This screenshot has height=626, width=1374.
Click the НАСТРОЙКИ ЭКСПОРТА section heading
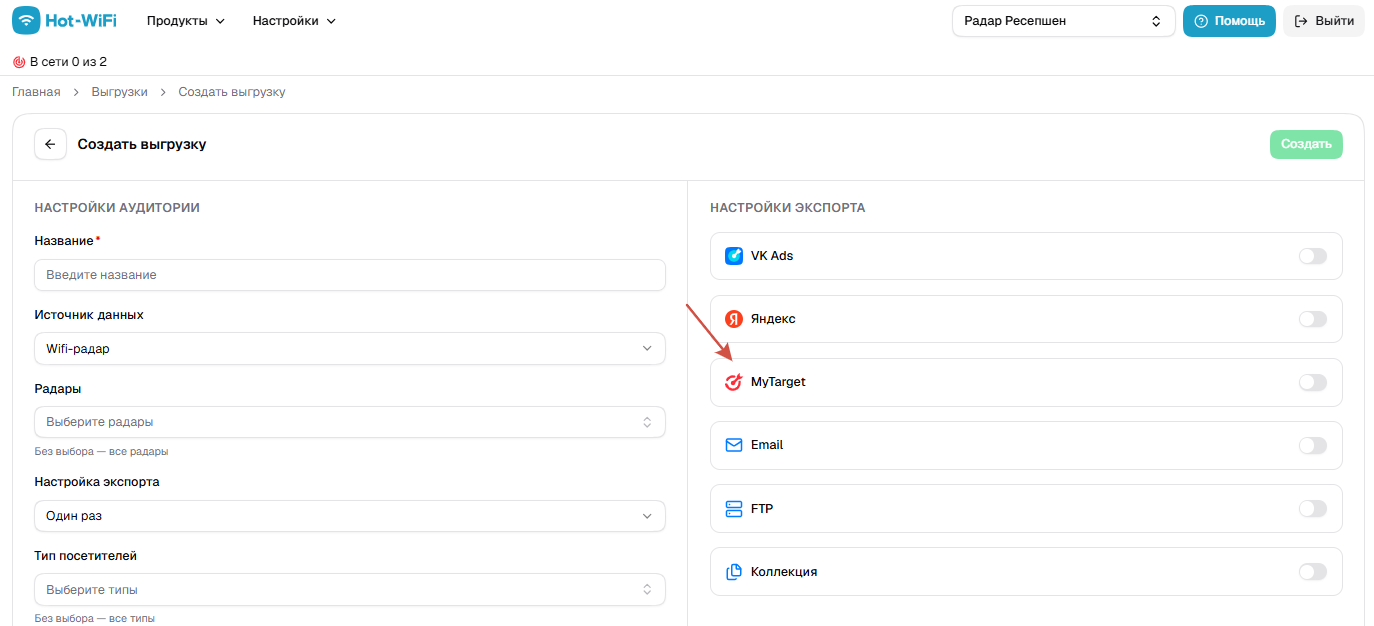tap(788, 208)
